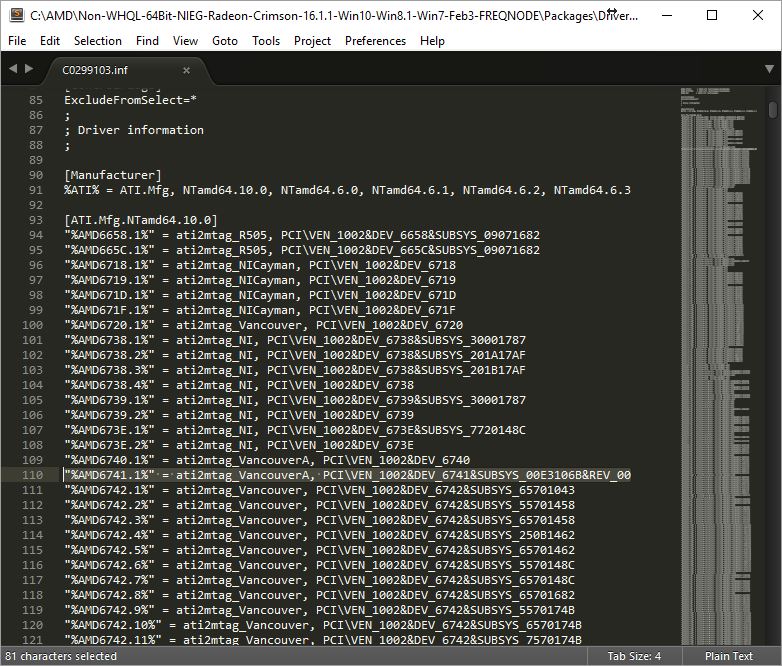Open the View menu
This screenshot has height=666, width=782.
(x=185, y=41)
